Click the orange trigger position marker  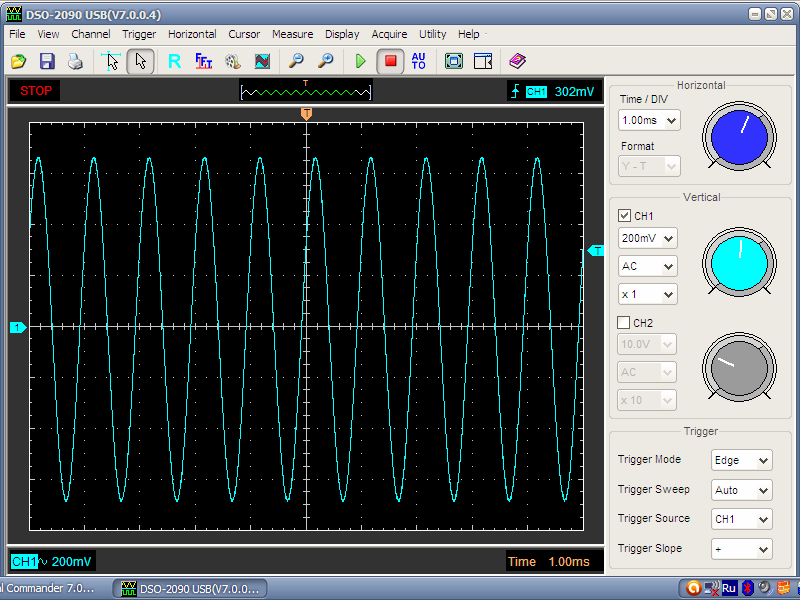[x=306, y=114]
